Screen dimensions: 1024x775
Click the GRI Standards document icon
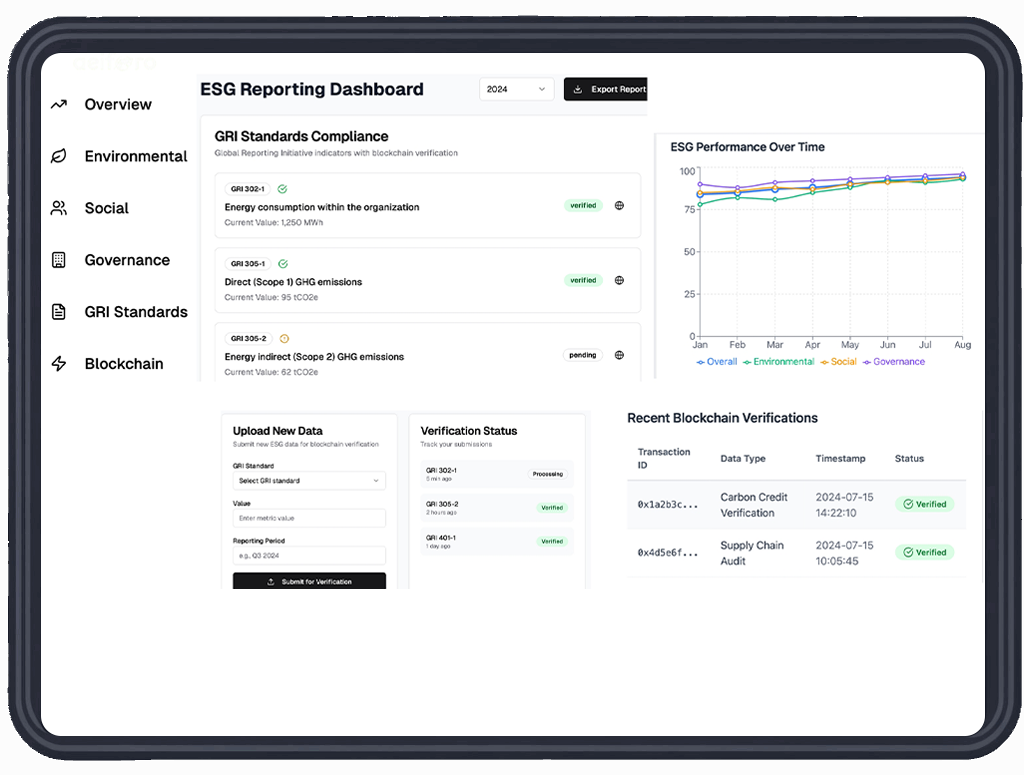59,312
